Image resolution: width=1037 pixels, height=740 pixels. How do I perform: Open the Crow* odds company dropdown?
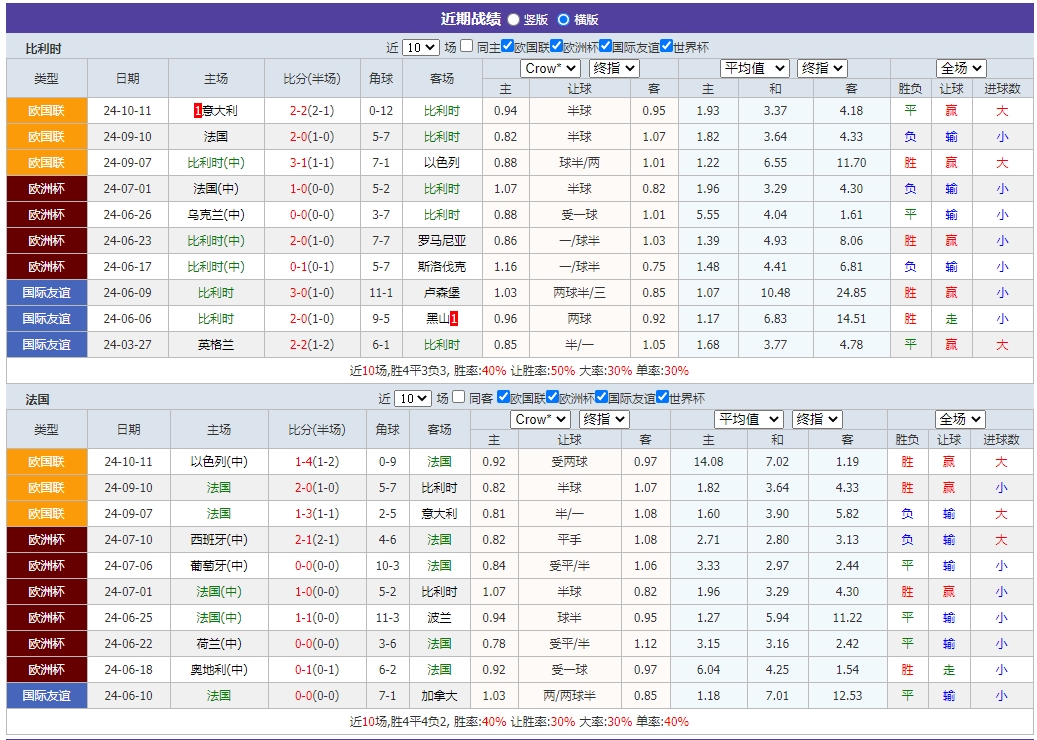(548, 68)
